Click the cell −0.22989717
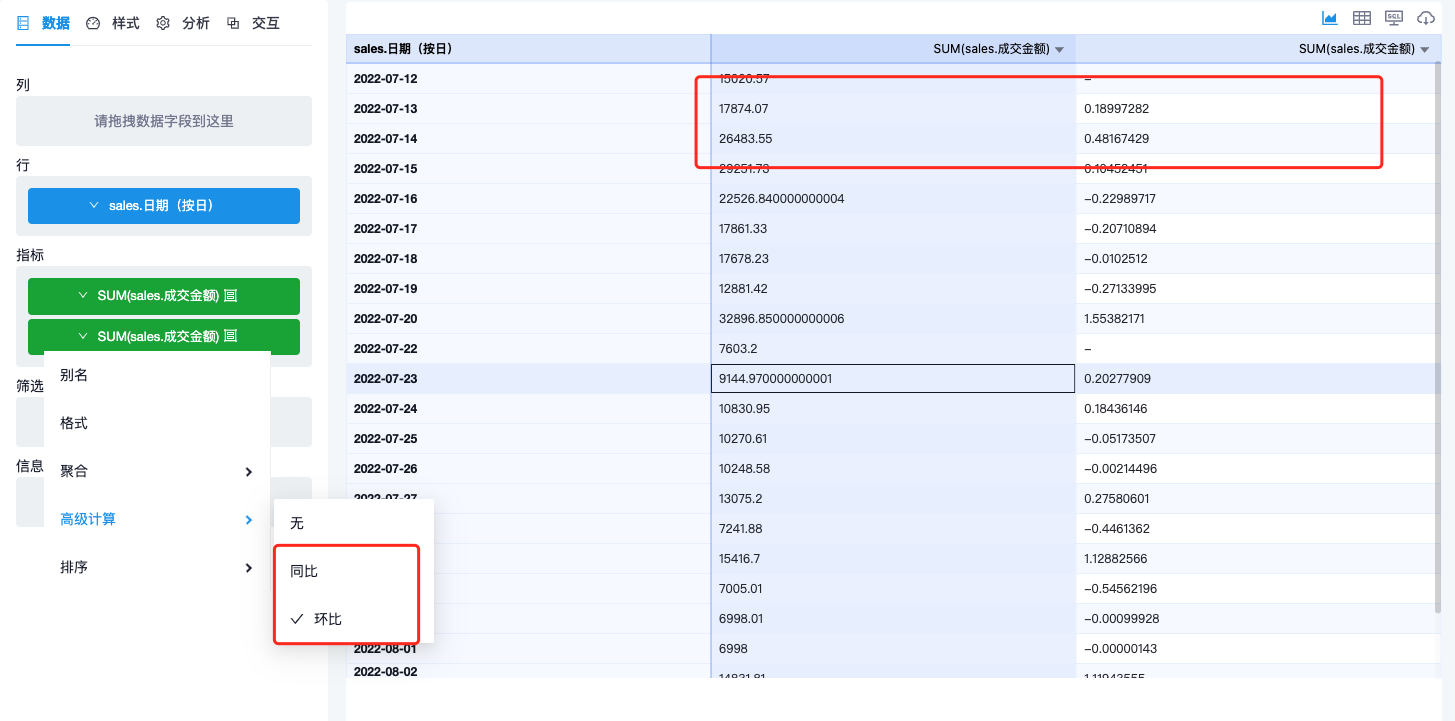The width and height of the screenshot is (1455, 721). click(1259, 199)
